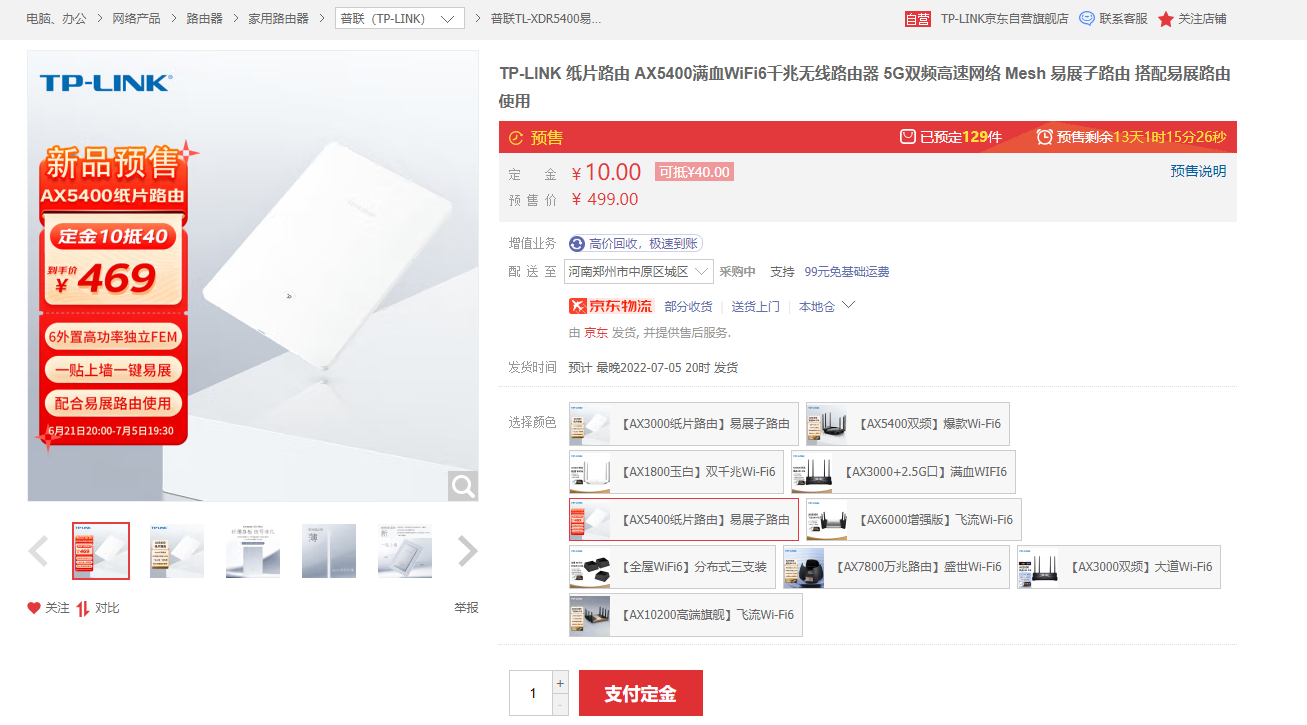The height and width of the screenshot is (725, 1307).
Task: Click 支付定金 button
Action: coord(641,693)
